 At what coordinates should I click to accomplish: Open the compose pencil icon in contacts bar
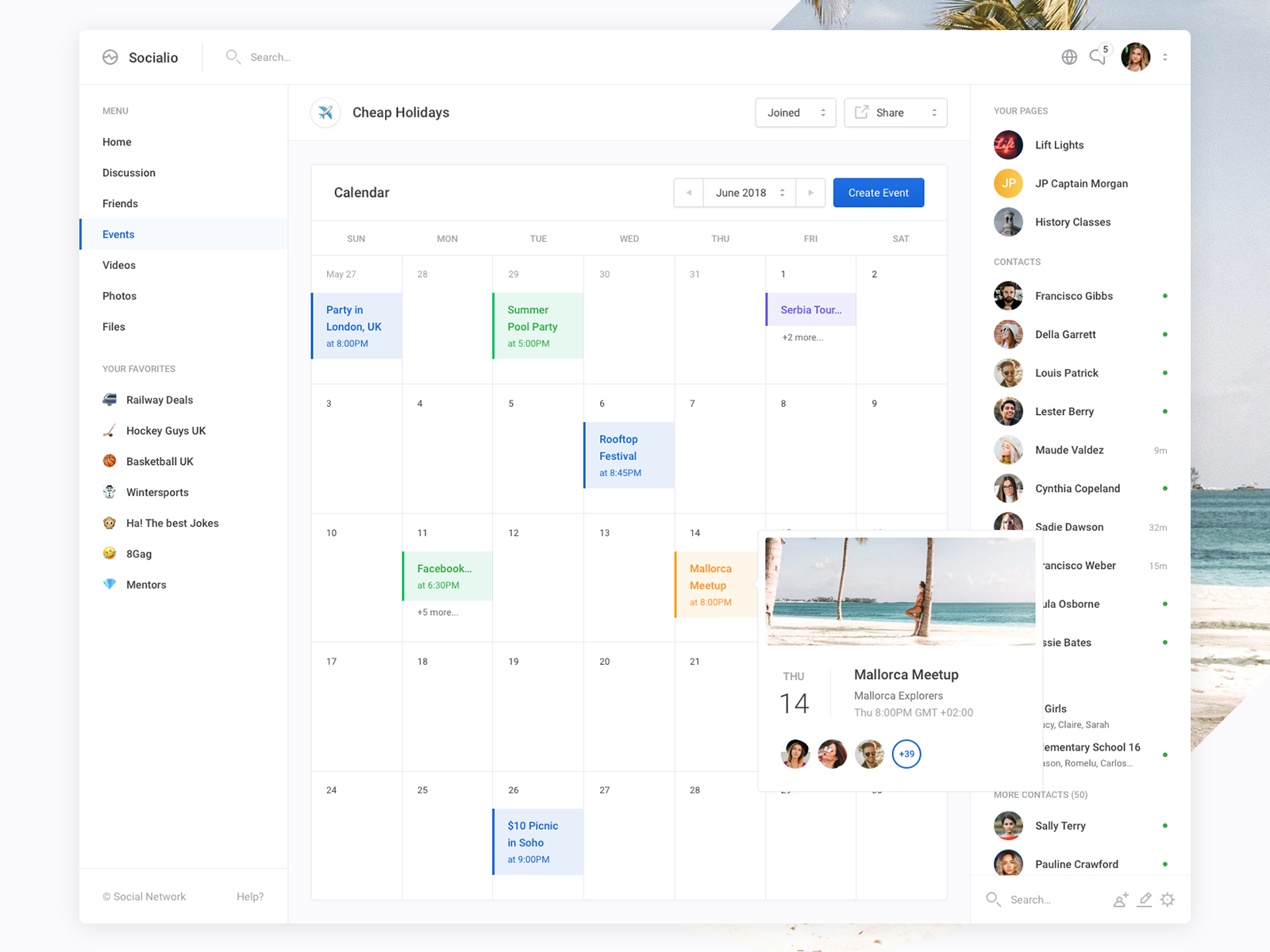(x=1145, y=900)
